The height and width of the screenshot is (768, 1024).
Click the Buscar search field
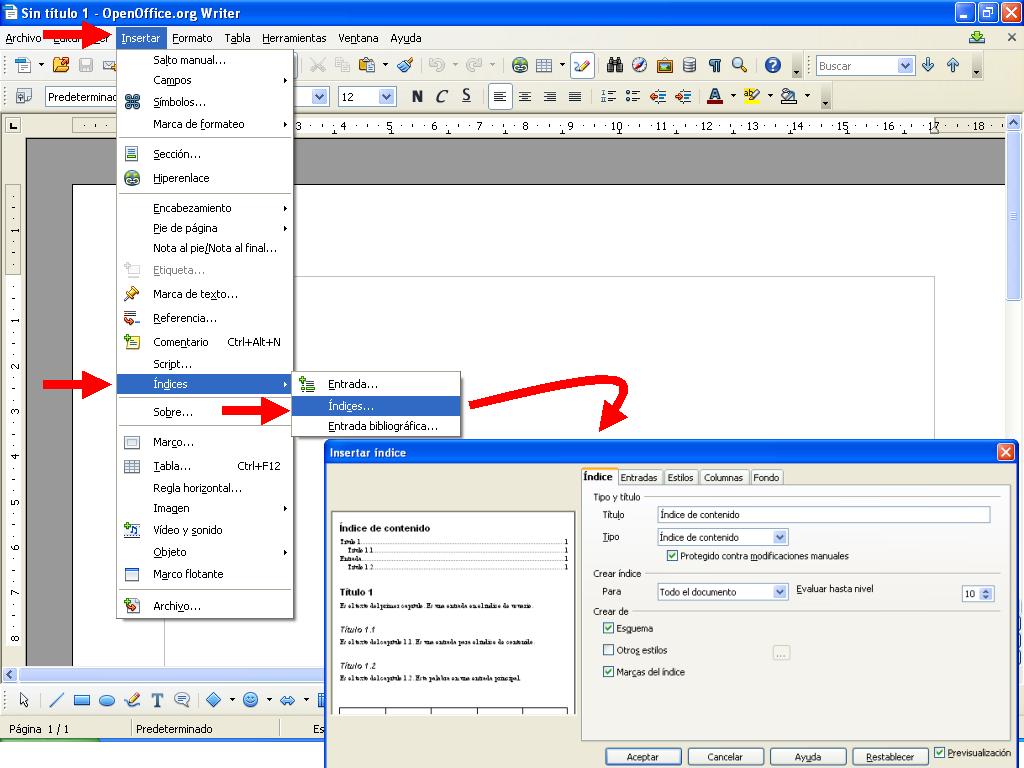click(x=857, y=65)
